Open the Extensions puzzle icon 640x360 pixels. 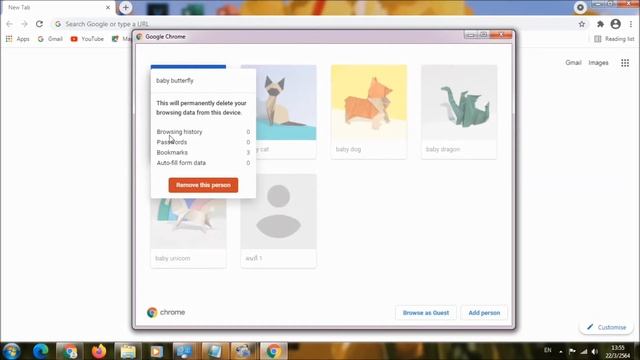pyautogui.click(x=600, y=24)
